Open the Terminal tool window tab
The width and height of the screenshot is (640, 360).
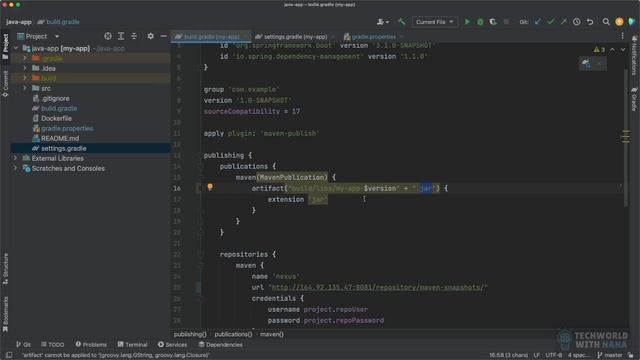pos(132,344)
